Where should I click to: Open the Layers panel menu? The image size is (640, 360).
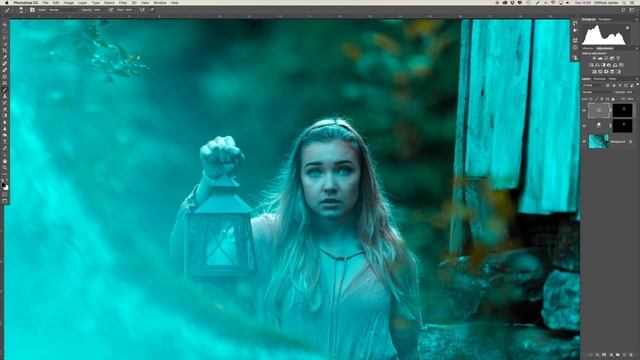pyautogui.click(x=637, y=79)
